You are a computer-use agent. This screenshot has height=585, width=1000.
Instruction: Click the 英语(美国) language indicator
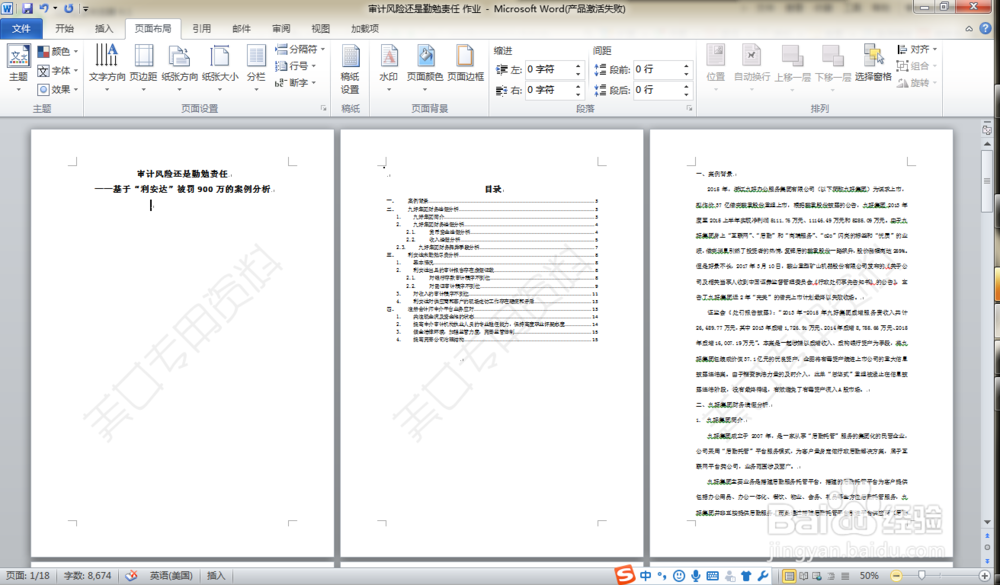[x=171, y=575]
